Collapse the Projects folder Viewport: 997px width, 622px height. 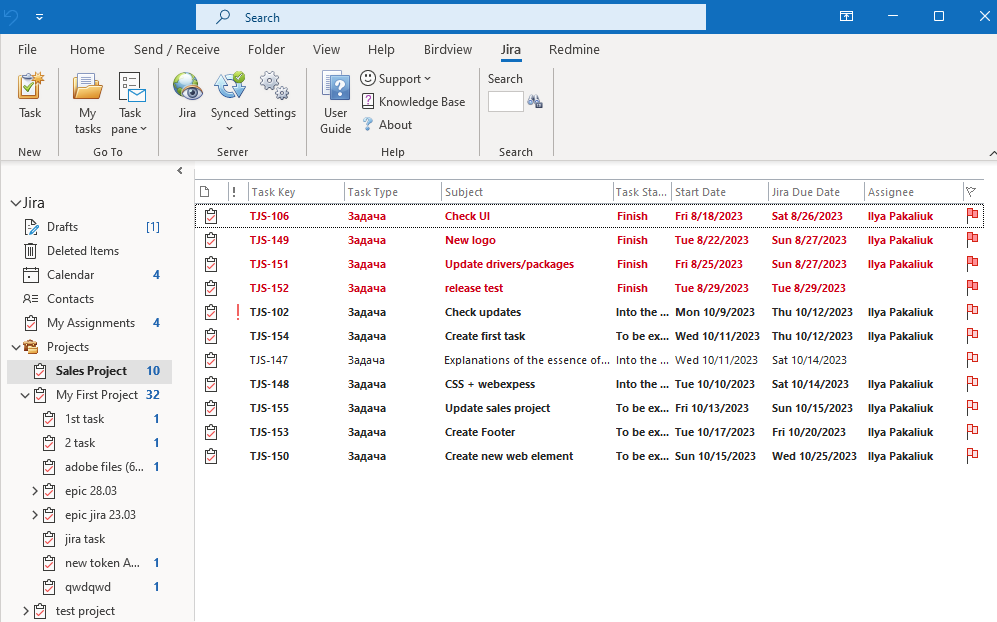pos(16,347)
